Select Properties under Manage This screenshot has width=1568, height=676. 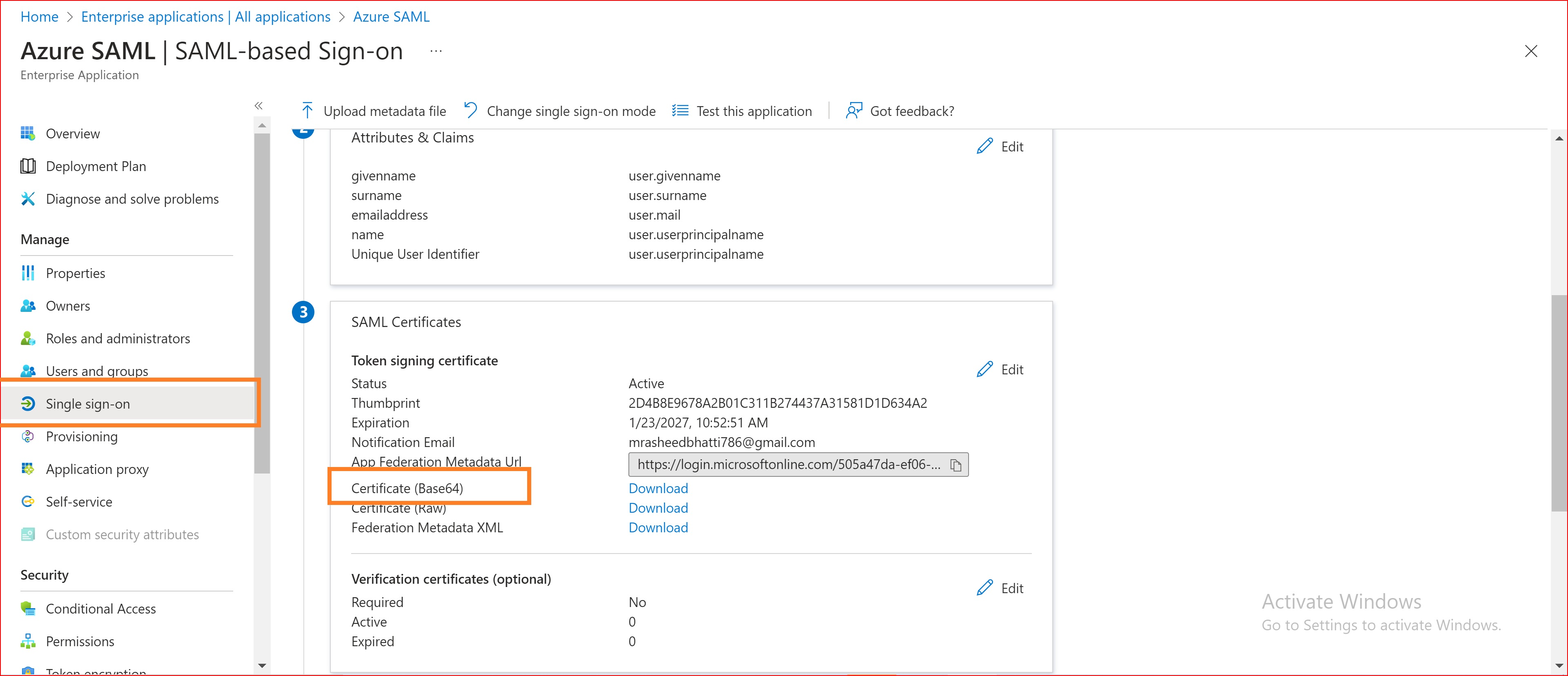click(76, 274)
